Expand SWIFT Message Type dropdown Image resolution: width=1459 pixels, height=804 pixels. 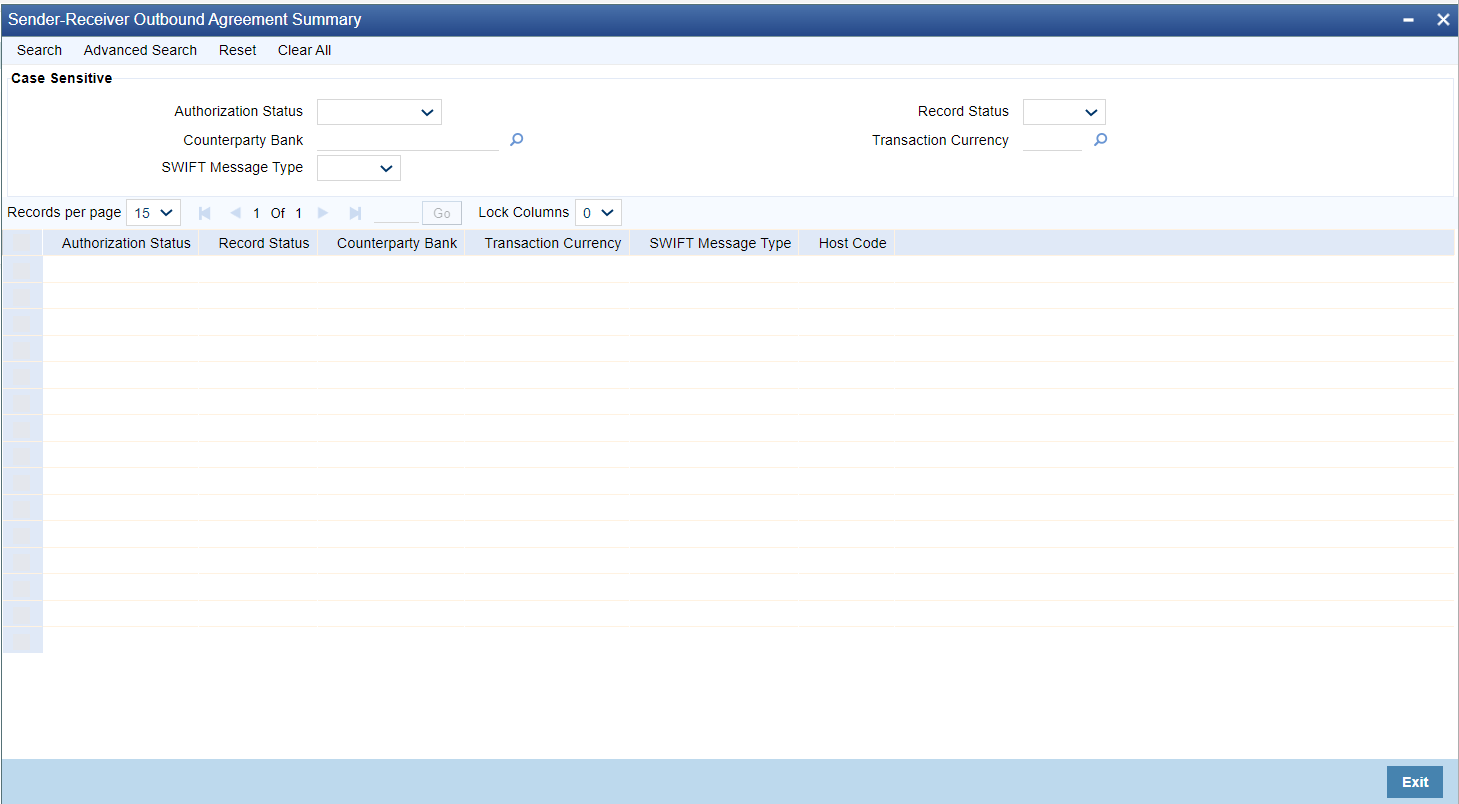click(359, 168)
